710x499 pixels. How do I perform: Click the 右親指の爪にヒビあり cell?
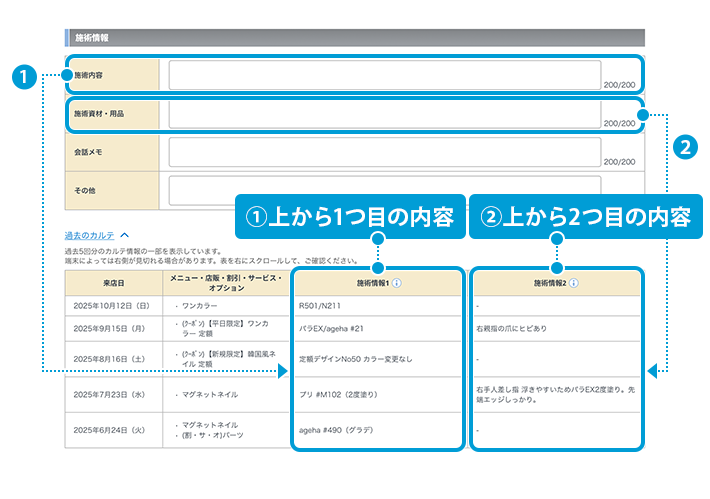512,328
